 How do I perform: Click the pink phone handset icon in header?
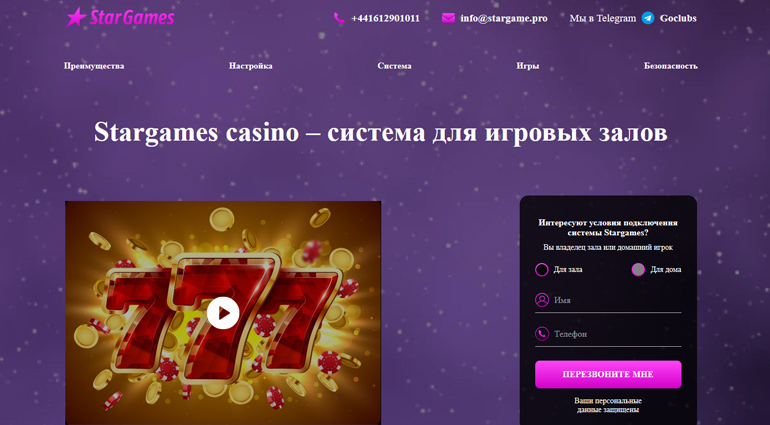point(339,18)
